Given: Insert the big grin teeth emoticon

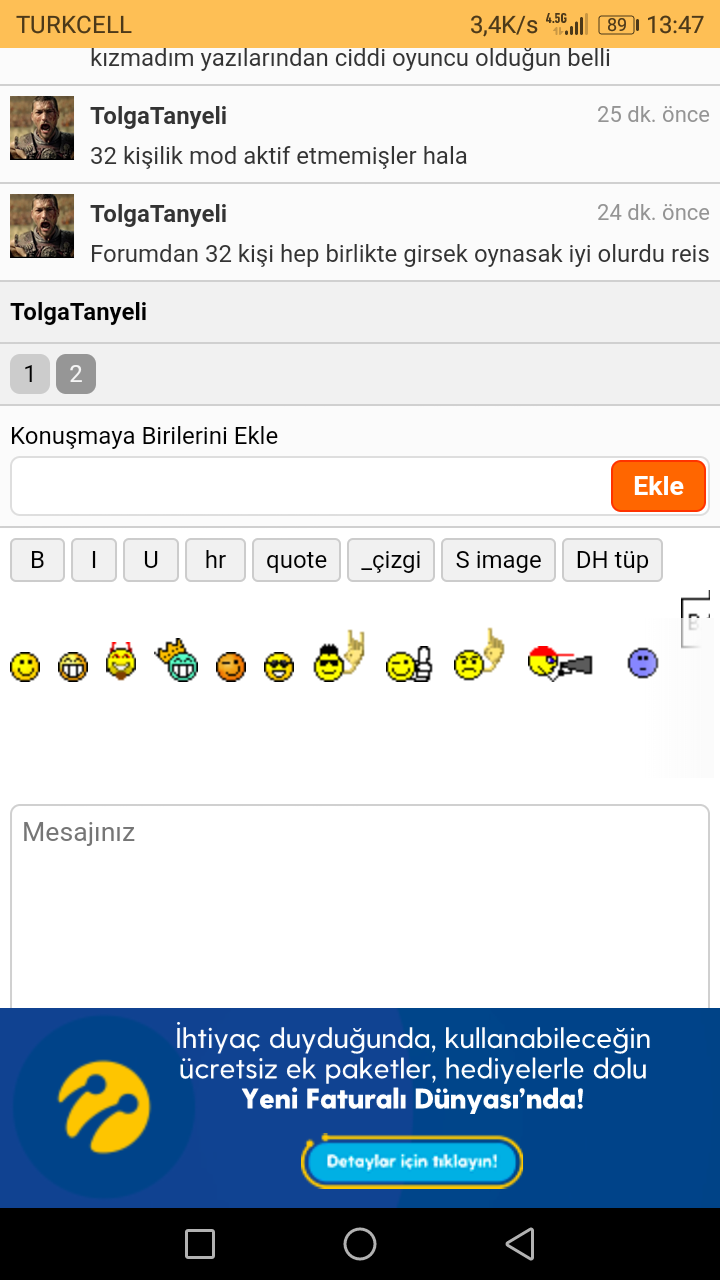Looking at the screenshot, I should pos(72,666).
